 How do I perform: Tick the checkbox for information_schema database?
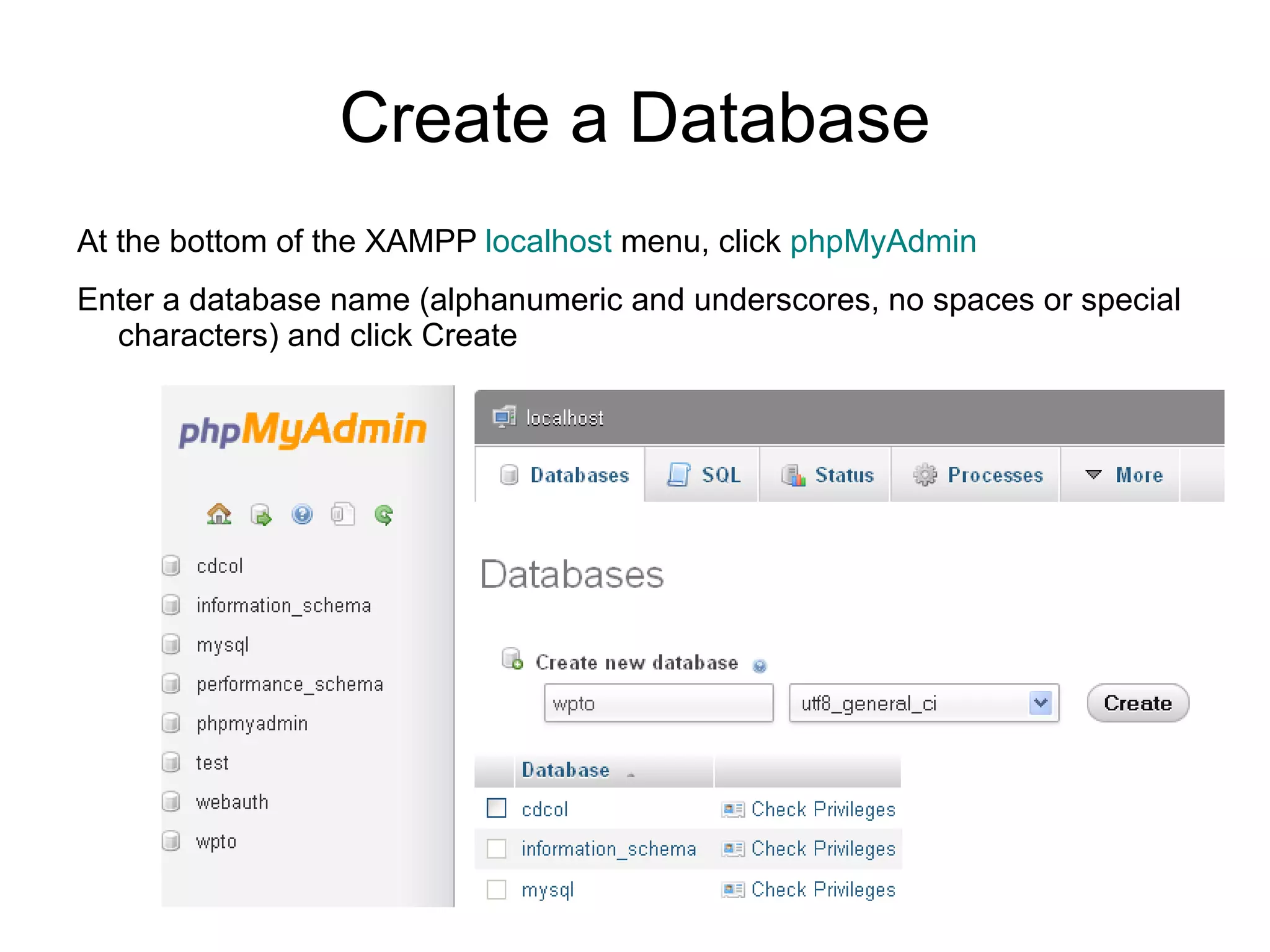[x=497, y=848]
